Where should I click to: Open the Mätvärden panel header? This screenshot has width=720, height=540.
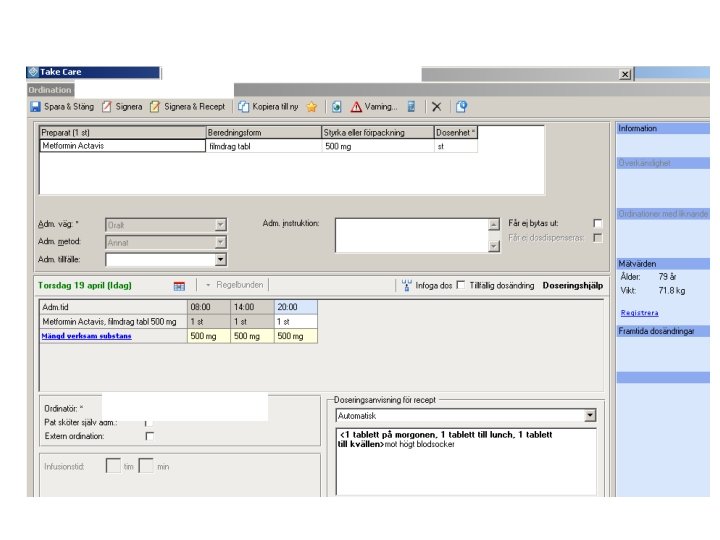(x=663, y=264)
